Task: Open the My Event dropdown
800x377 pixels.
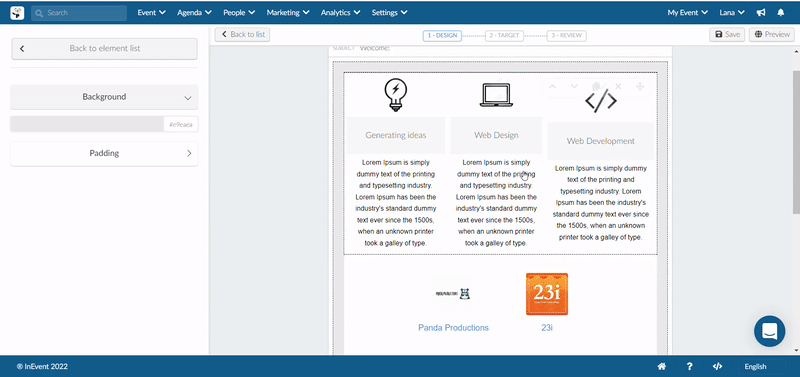Action: (x=688, y=13)
